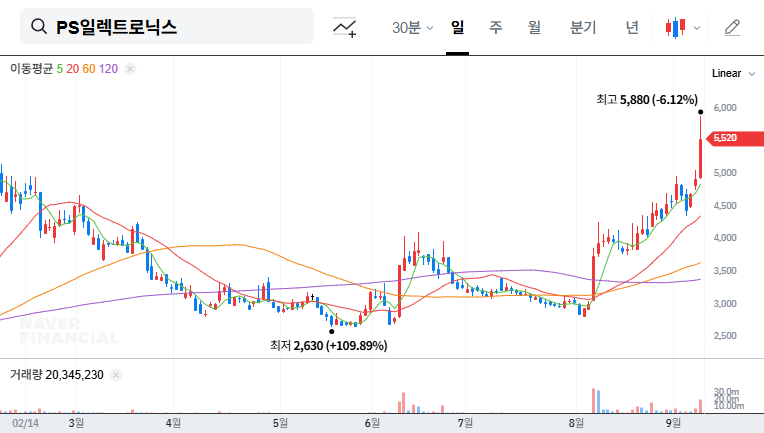Click the 5월 label on time axis
This screenshot has width=764, height=433.
click(280, 423)
